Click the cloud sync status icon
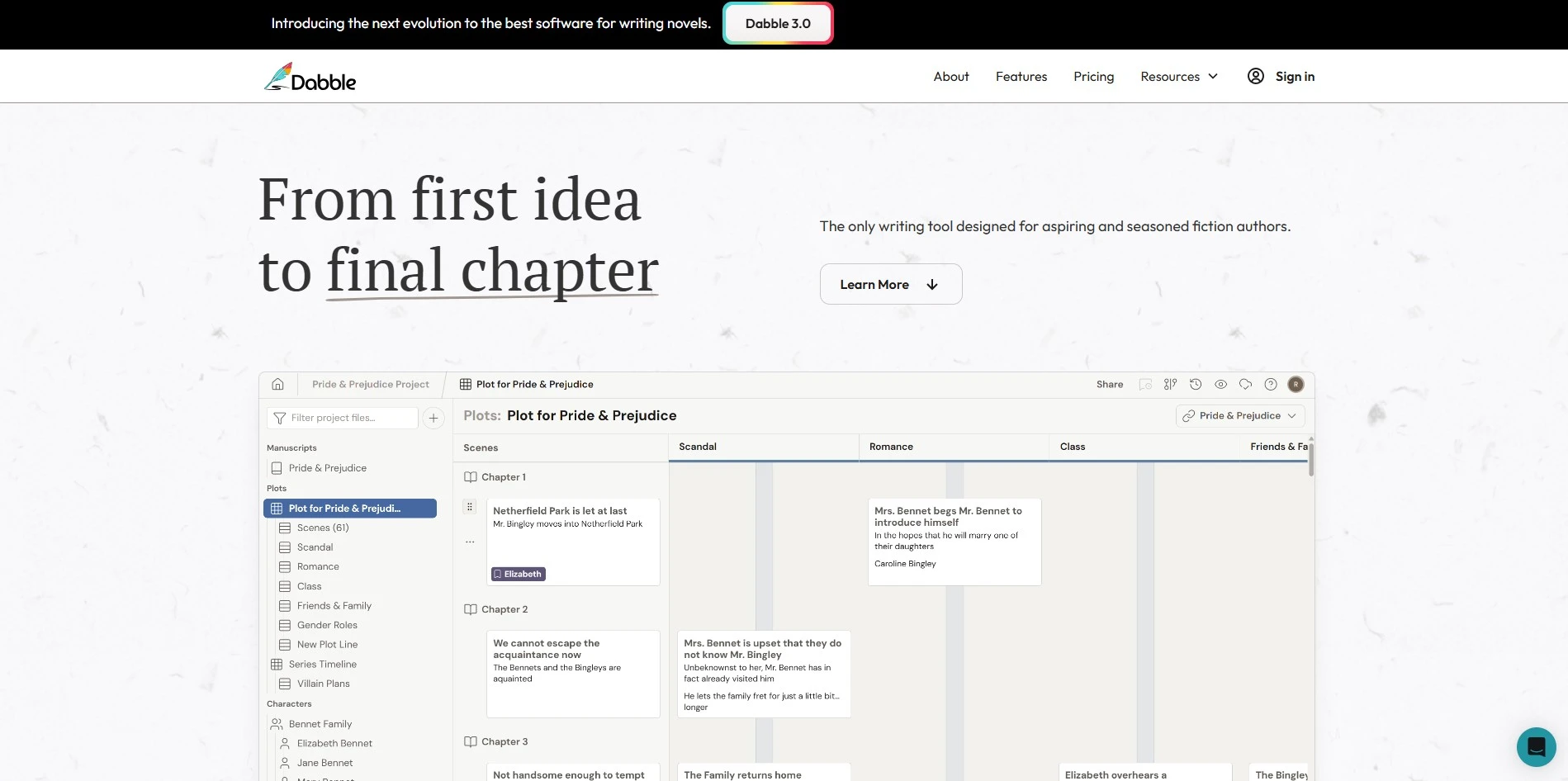 (x=1246, y=384)
